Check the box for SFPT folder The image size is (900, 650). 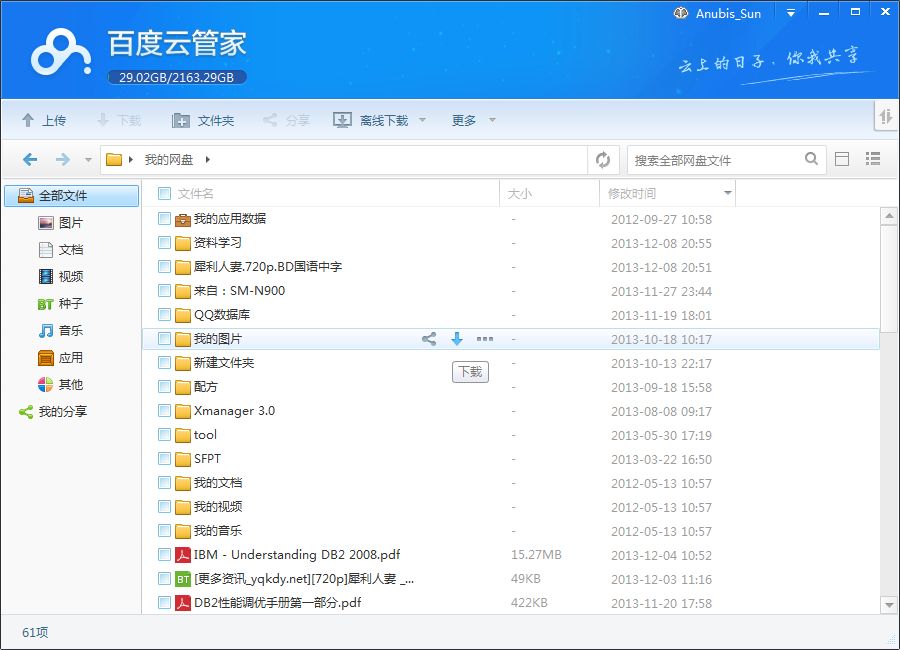164,459
